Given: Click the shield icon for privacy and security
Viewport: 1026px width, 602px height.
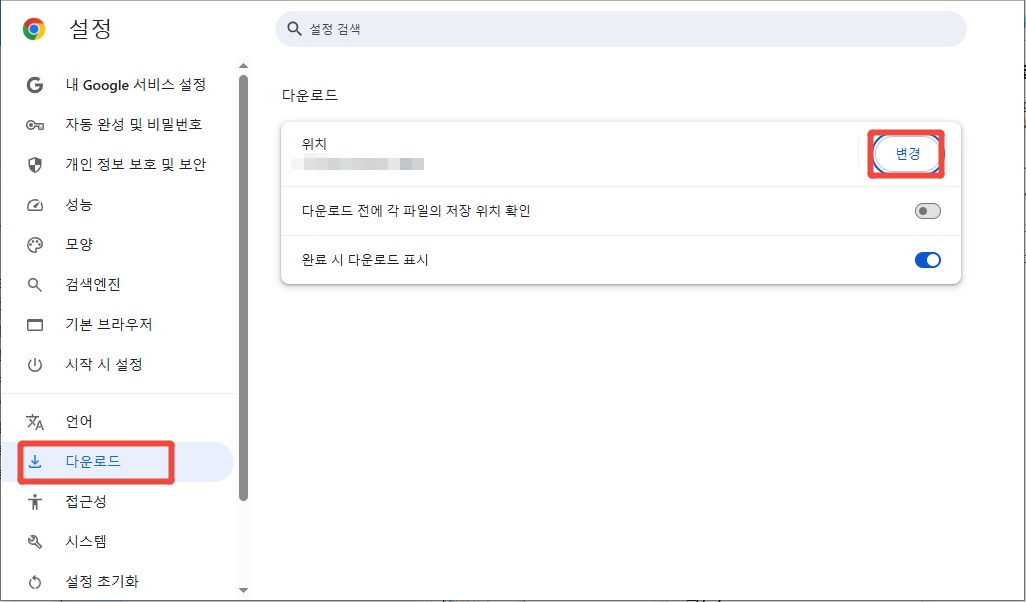Looking at the screenshot, I should tap(35, 165).
